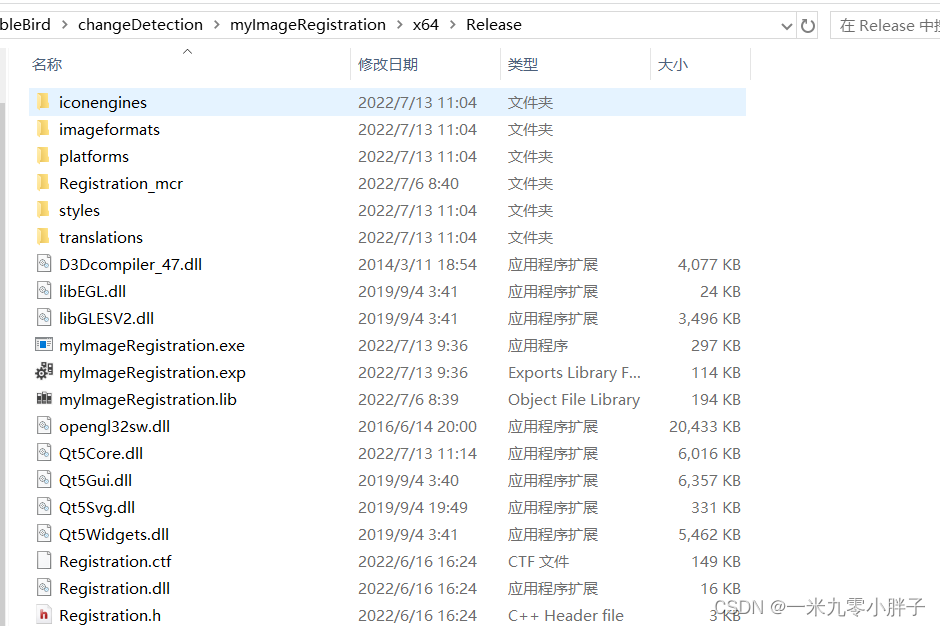Viewport: 940px width, 626px height.
Task: Click the 2022/7/13 11:14 date cell
Action: coord(417,453)
